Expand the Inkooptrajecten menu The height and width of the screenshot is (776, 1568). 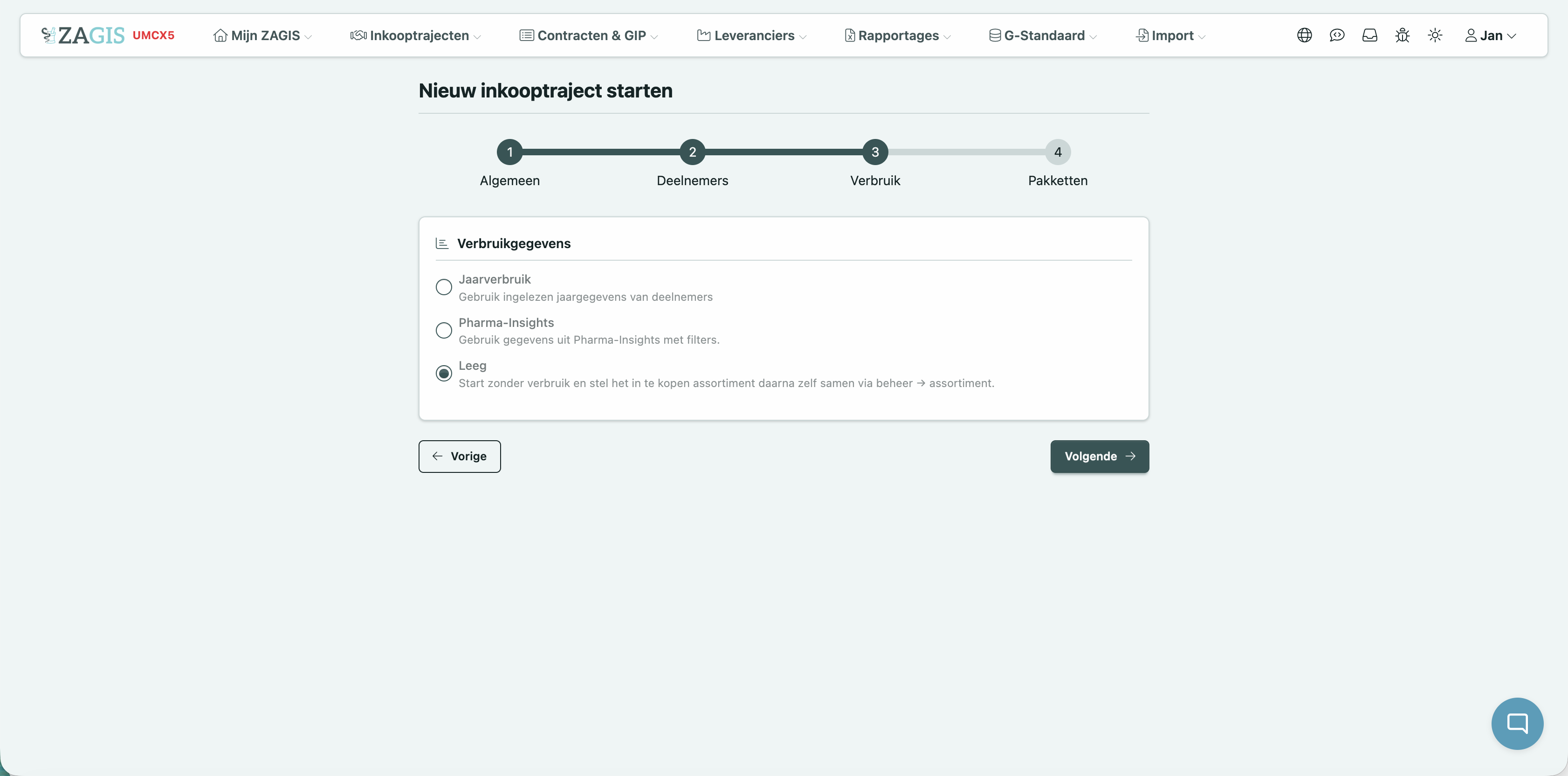416,35
